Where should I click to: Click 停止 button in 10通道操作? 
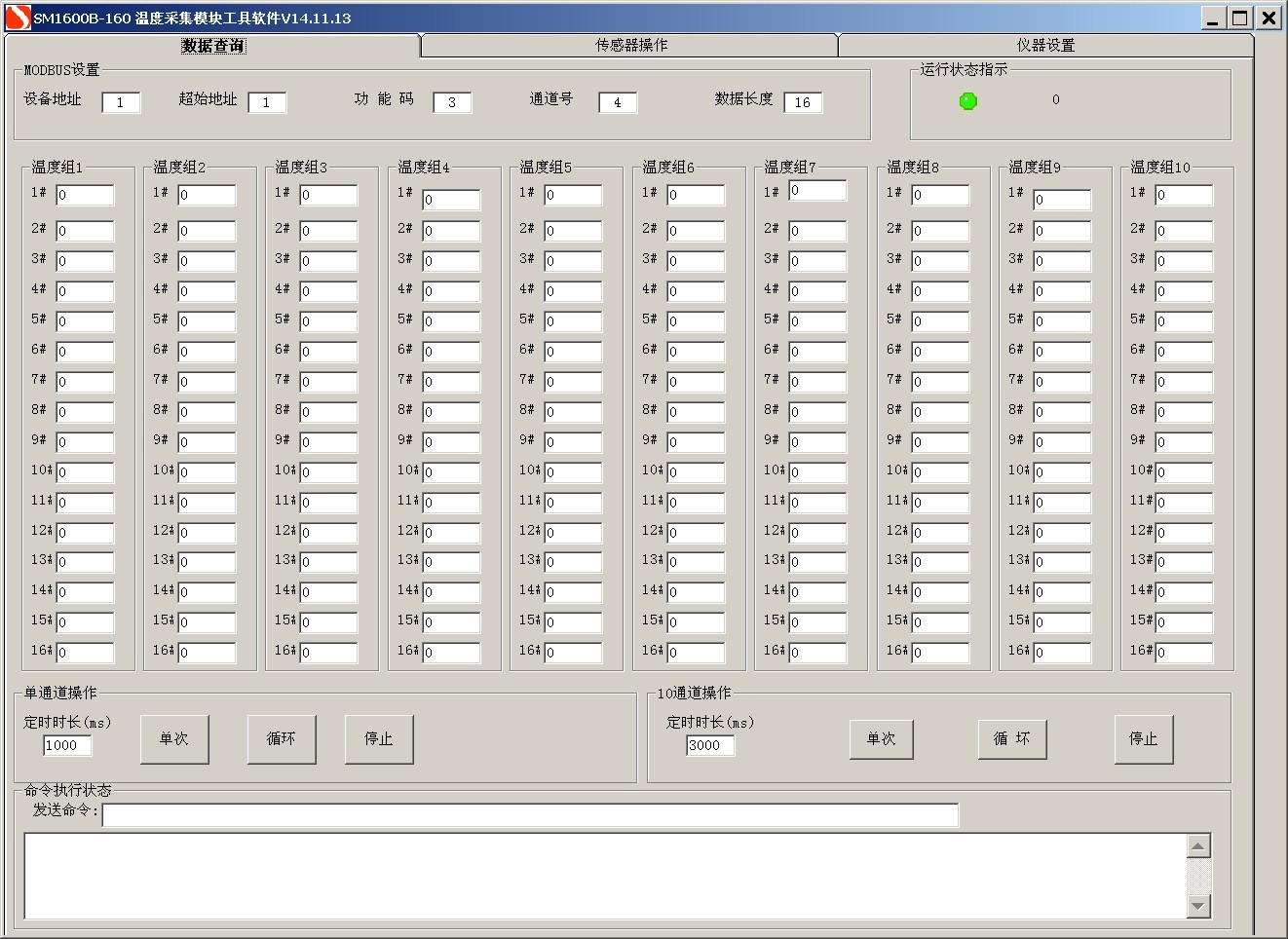pyautogui.click(x=1144, y=739)
